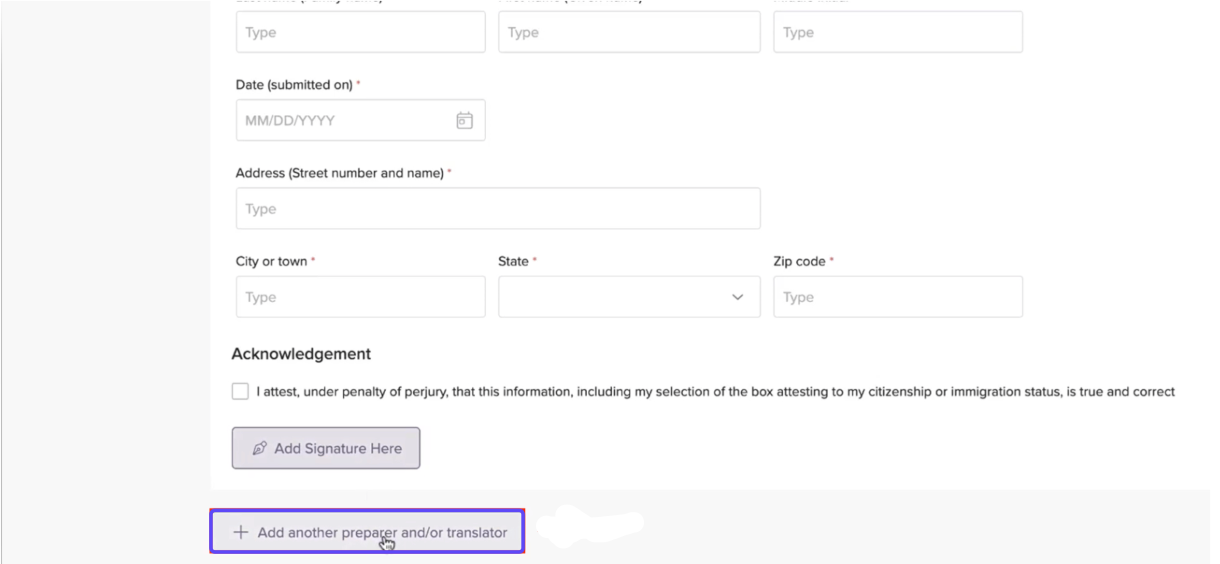Focus the rightmost input in the top row
Screen dimensions: 1220x564
coord(897,33)
